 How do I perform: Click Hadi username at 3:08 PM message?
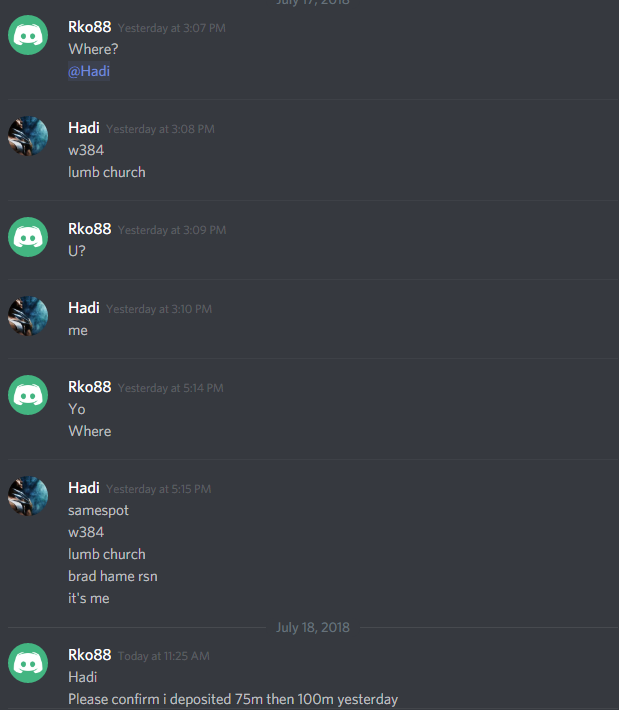point(84,128)
